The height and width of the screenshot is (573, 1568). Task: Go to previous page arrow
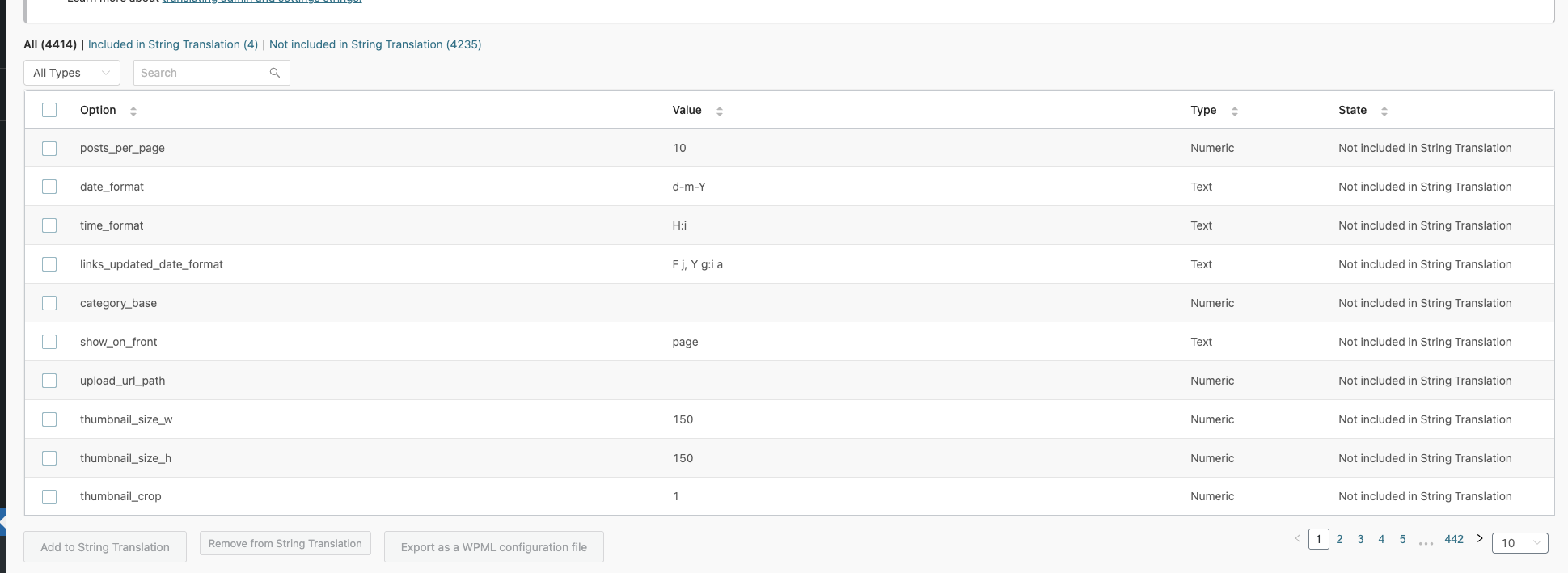point(1297,538)
